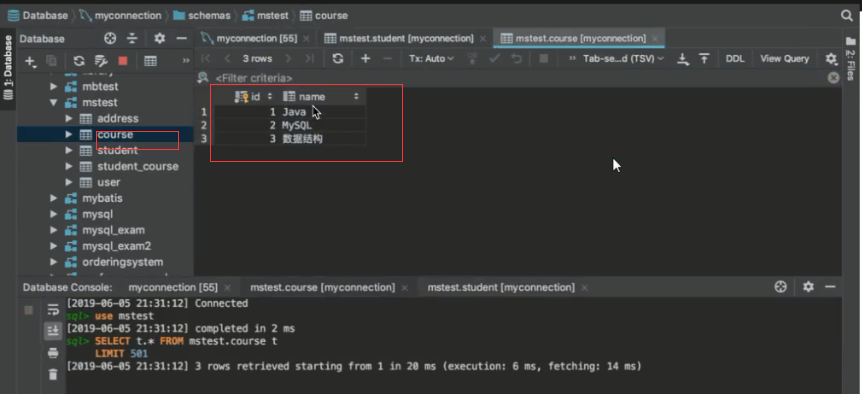The image size is (862, 394).
Task: Open data editor settings gear
Action: click(831, 58)
